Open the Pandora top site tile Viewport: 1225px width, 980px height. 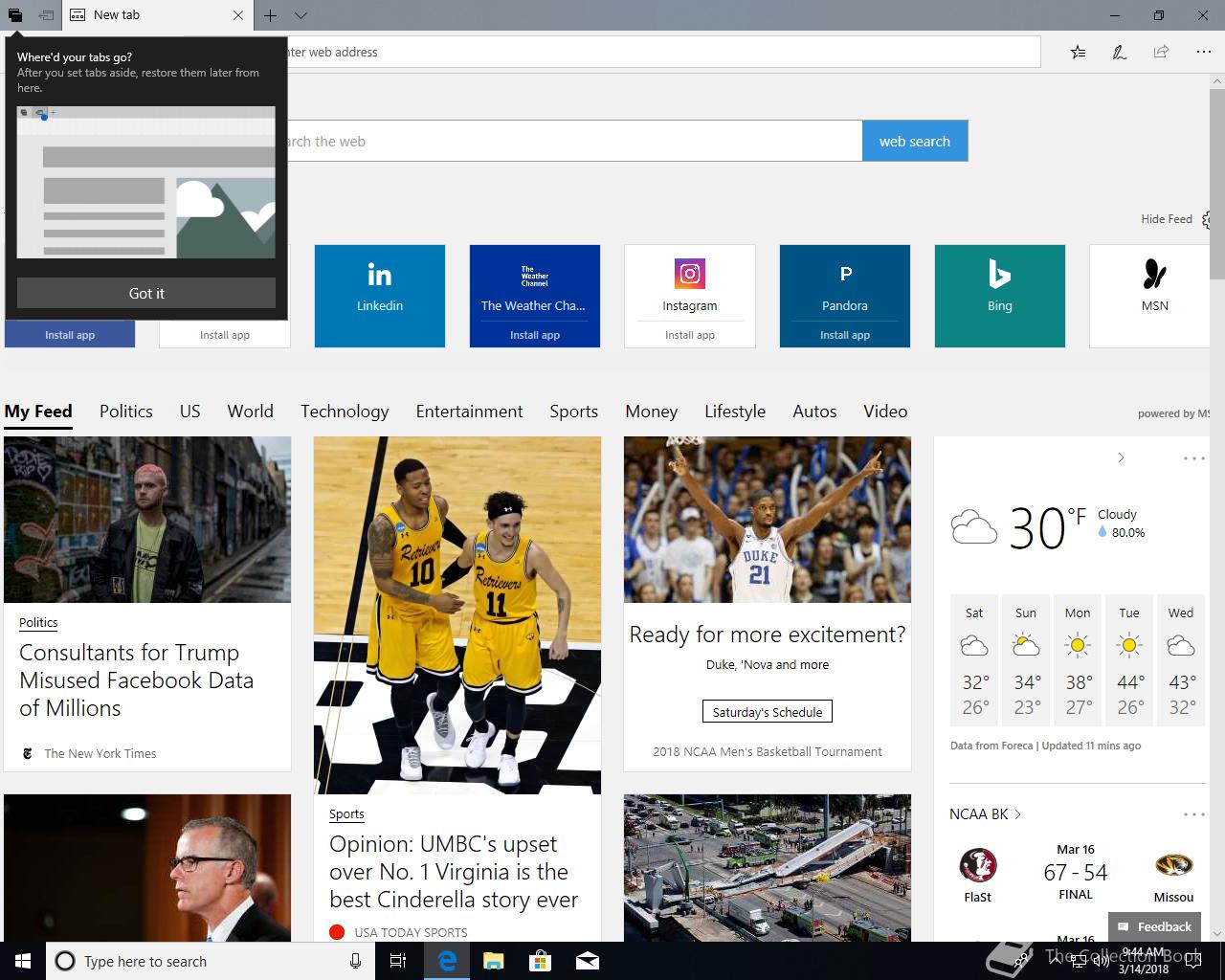tap(845, 283)
